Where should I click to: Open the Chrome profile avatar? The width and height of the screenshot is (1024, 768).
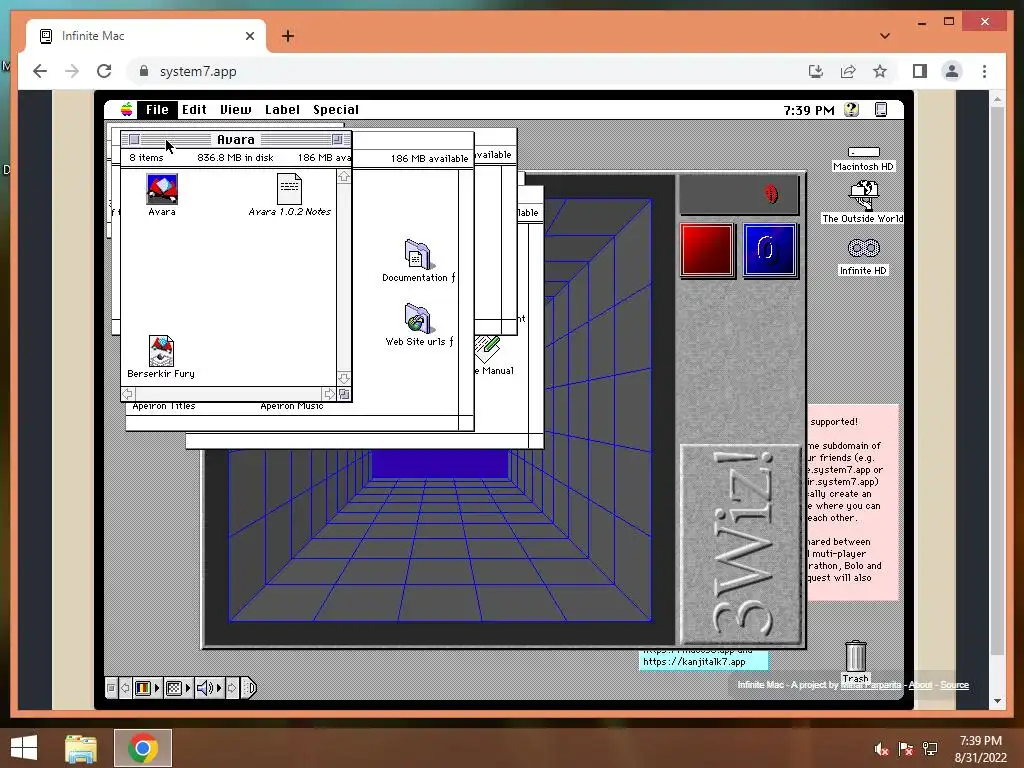click(952, 71)
